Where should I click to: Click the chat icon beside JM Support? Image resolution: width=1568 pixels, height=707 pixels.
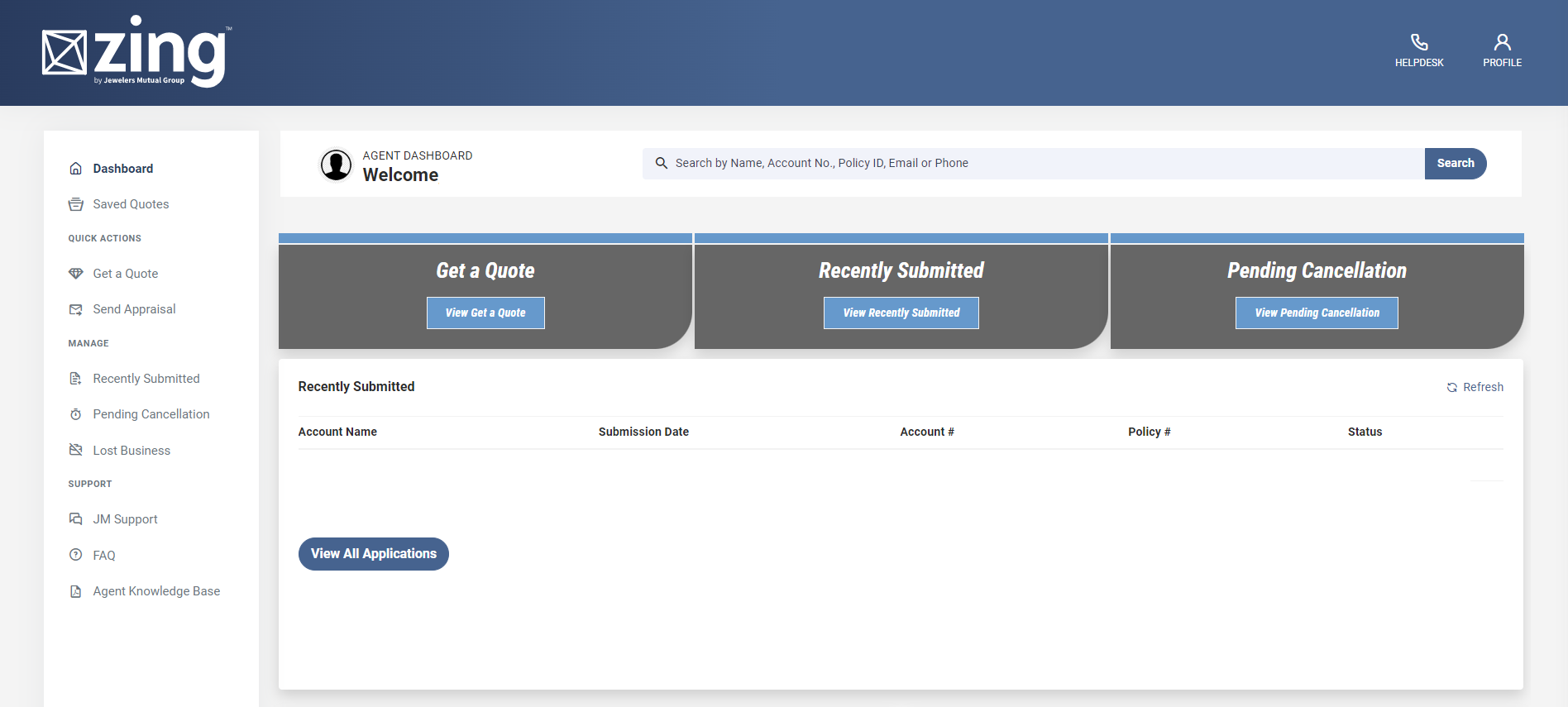coord(76,519)
